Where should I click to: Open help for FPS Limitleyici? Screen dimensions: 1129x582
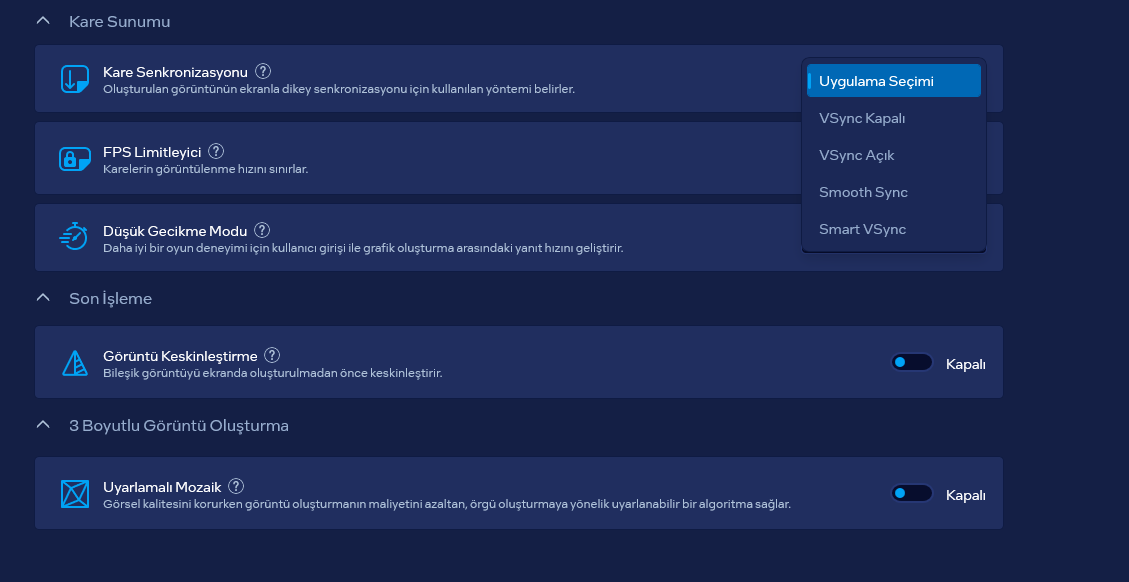(x=216, y=151)
